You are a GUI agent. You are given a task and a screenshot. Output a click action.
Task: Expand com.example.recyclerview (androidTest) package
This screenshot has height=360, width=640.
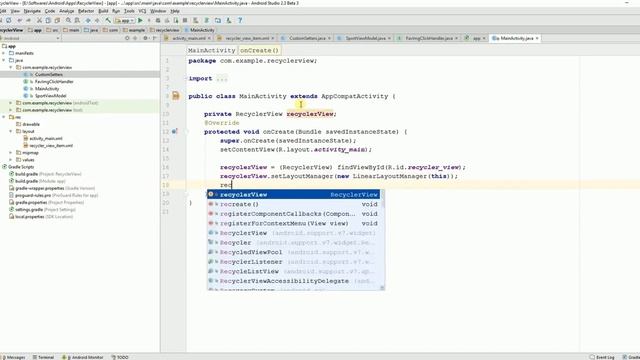pos(11,103)
